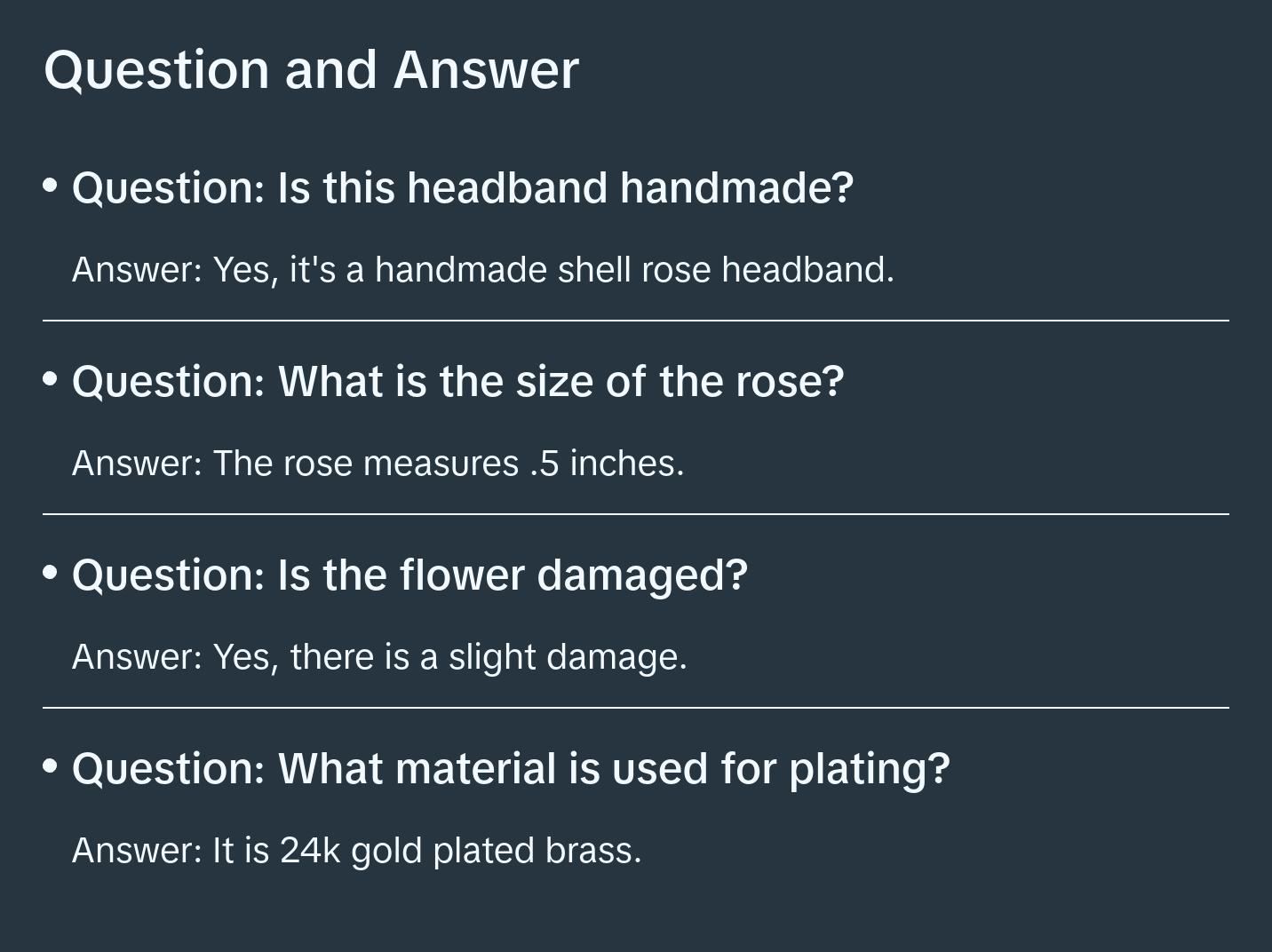The height and width of the screenshot is (952, 1272).
Task: Click the bullet before the headband handmade question
Action: [x=51, y=186]
